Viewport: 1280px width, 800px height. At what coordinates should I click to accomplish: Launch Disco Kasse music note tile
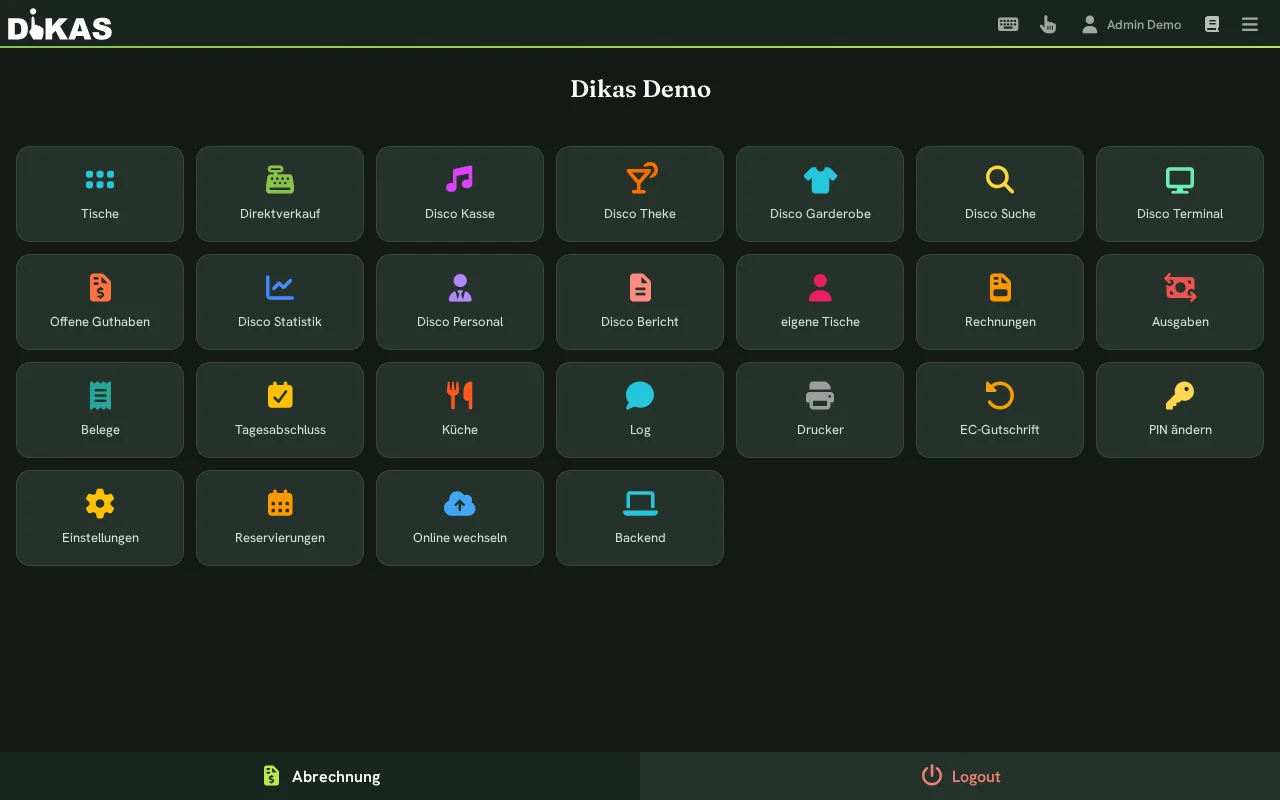tap(460, 194)
